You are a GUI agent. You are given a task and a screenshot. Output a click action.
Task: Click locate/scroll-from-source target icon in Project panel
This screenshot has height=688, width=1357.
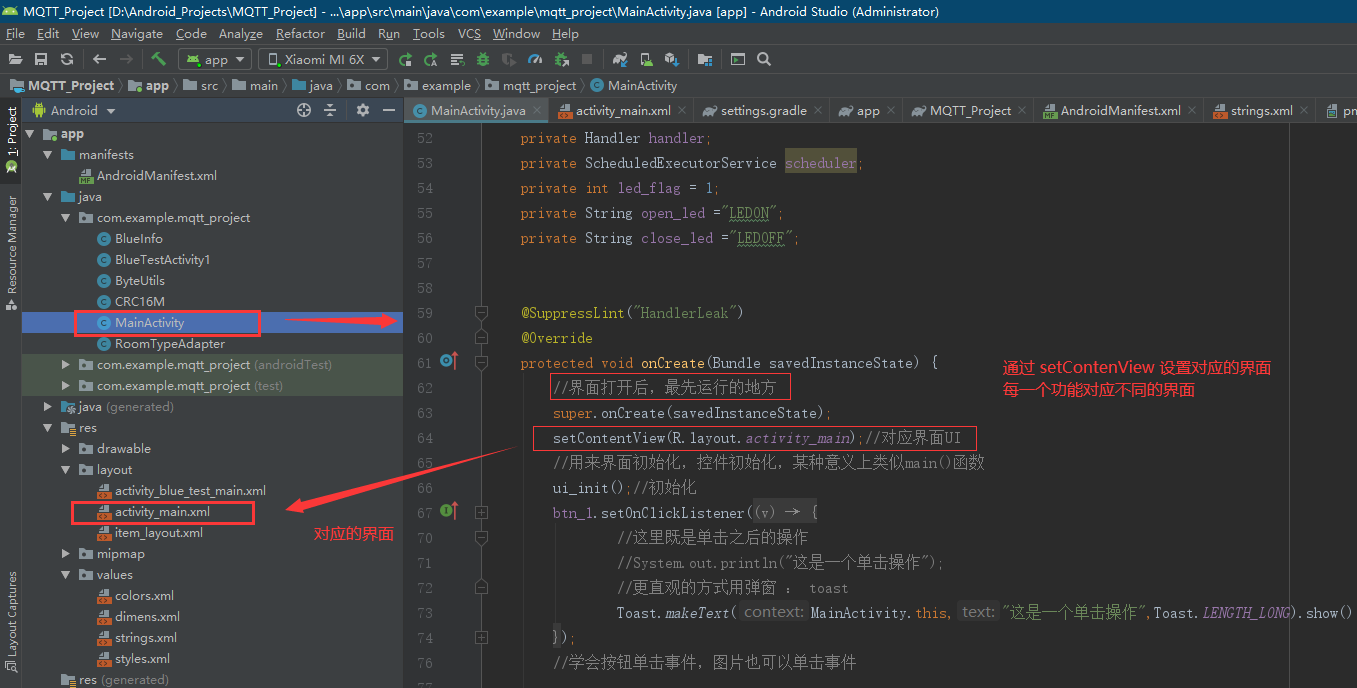coord(304,110)
